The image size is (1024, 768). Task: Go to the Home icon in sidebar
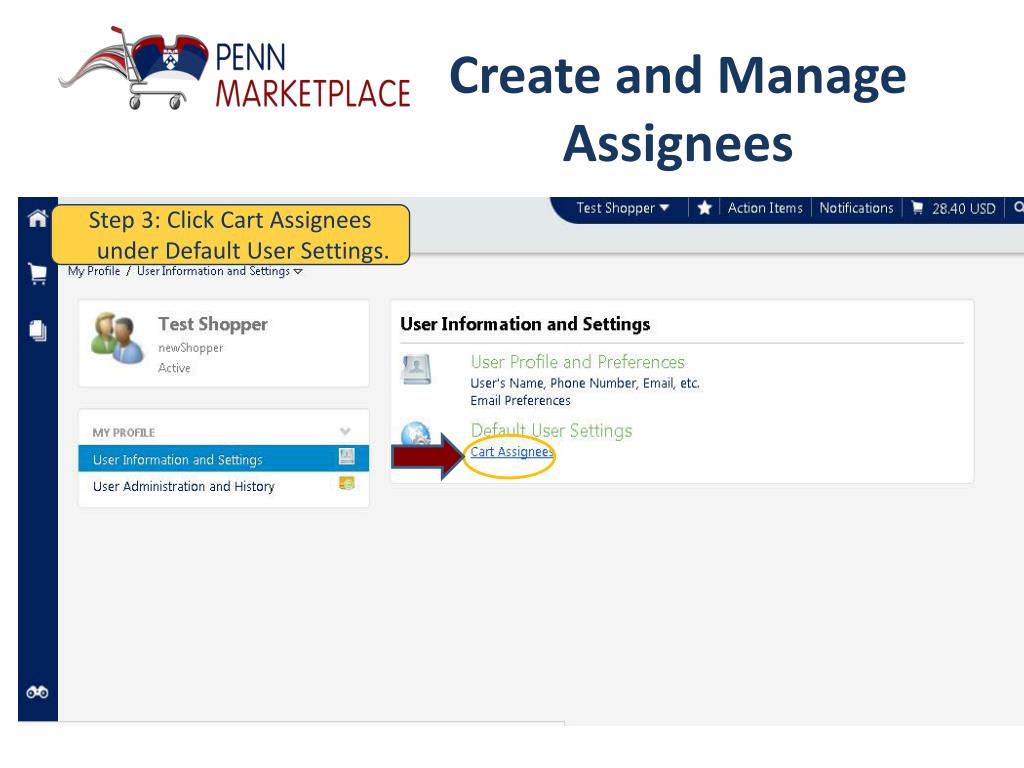pos(38,218)
